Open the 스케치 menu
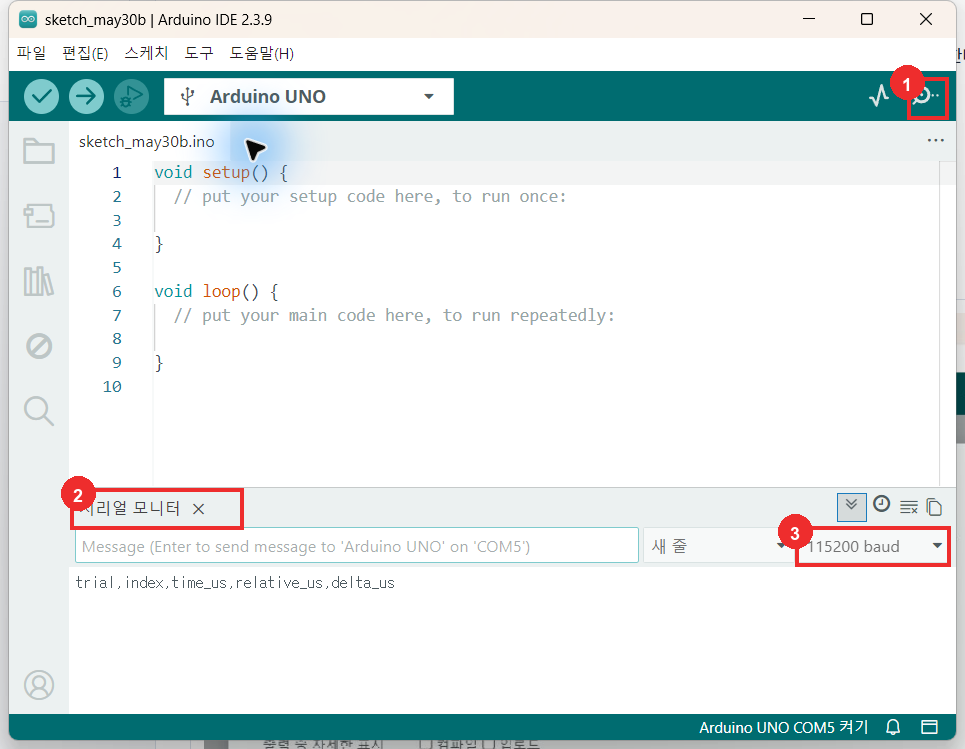 [x=146, y=54]
